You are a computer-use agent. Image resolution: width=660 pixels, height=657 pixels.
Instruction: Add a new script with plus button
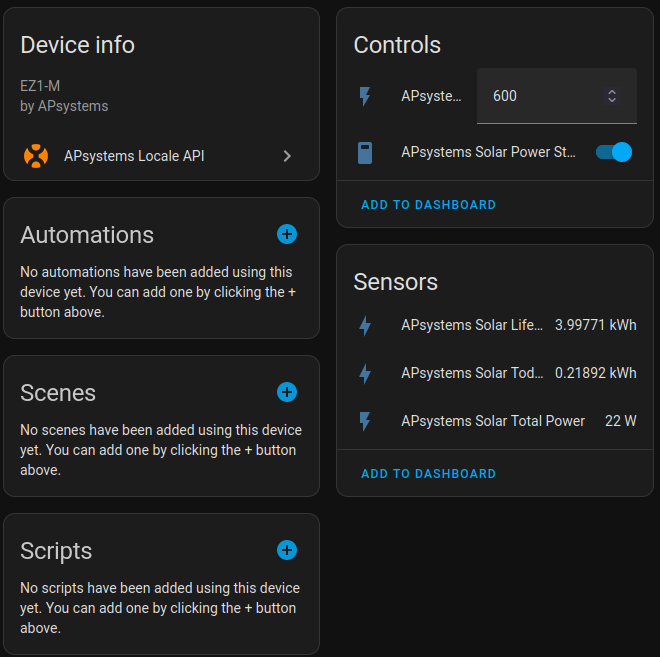pos(287,550)
